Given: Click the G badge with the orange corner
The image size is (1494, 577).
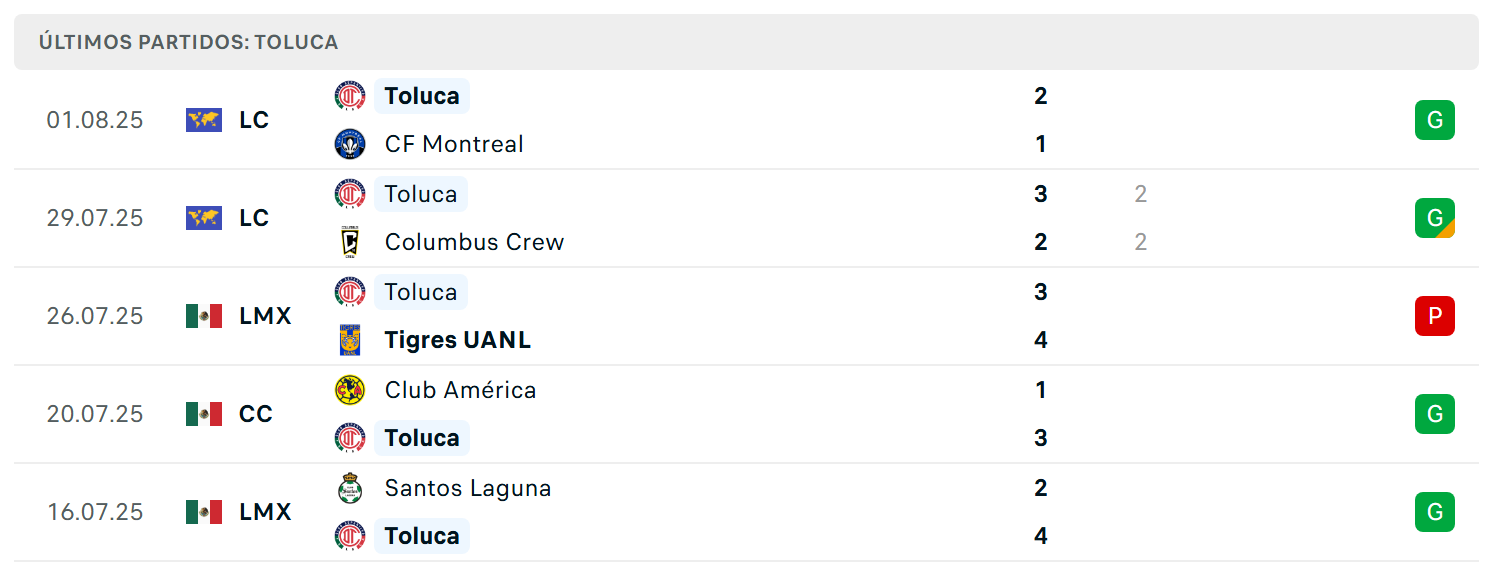Looking at the screenshot, I should tap(1435, 218).
